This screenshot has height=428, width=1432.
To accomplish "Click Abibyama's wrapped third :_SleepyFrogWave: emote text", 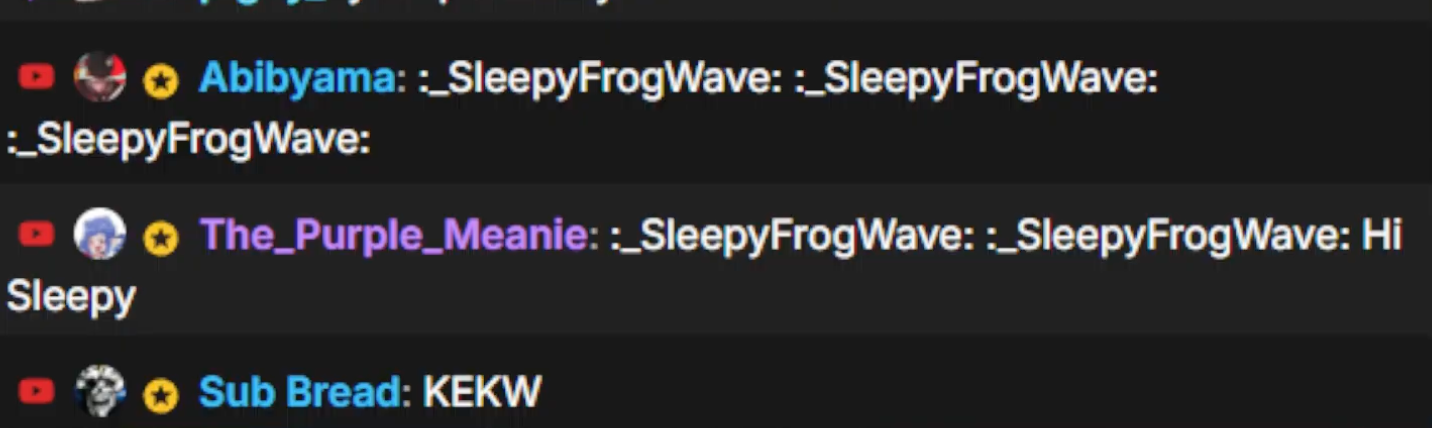I will click(188, 141).
